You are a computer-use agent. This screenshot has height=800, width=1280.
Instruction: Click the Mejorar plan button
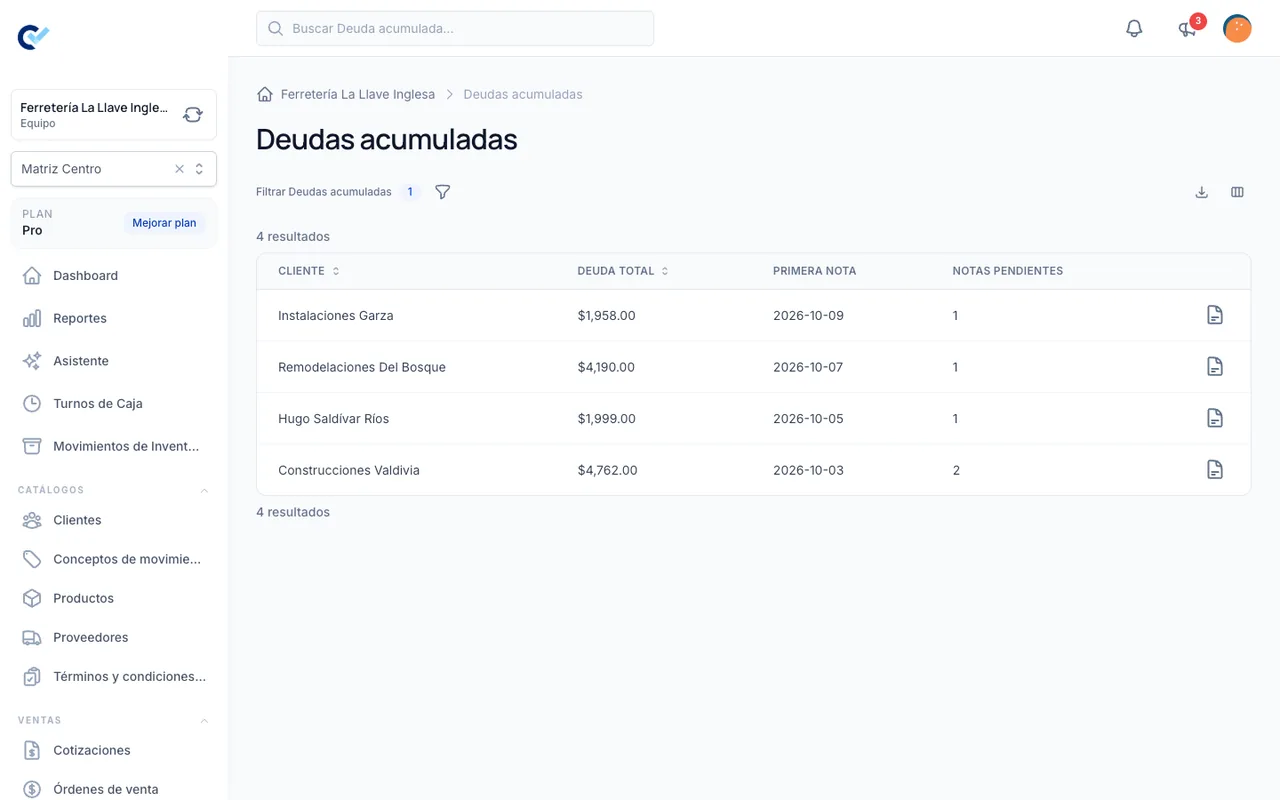[164, 223]
